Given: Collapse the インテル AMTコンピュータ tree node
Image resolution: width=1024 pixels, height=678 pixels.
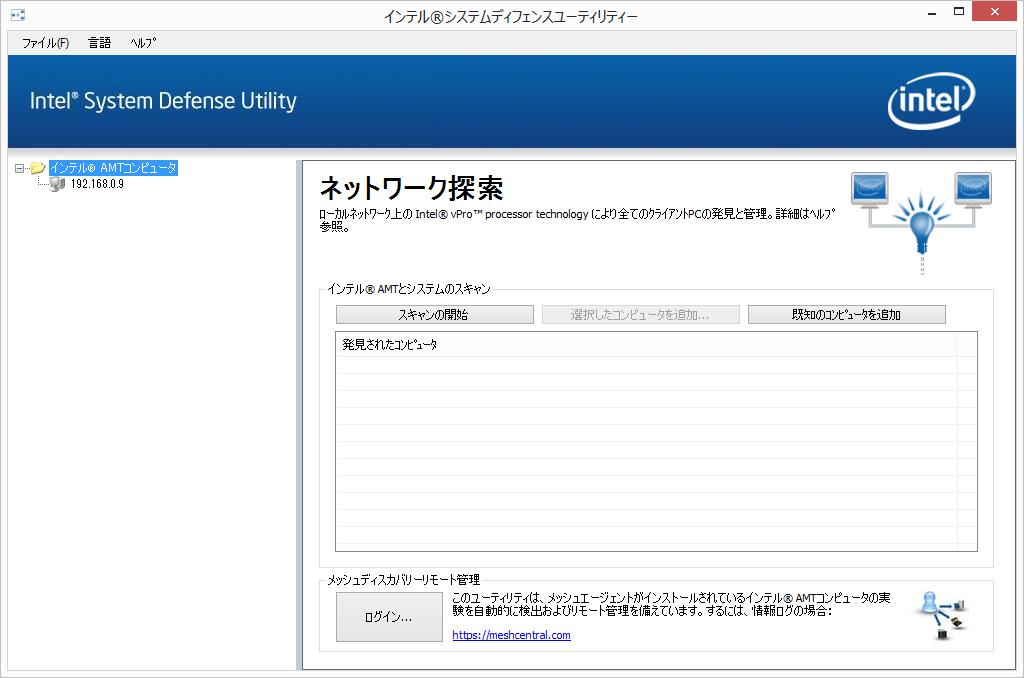Looking at the screenshot, I should [x=20, y=169].
